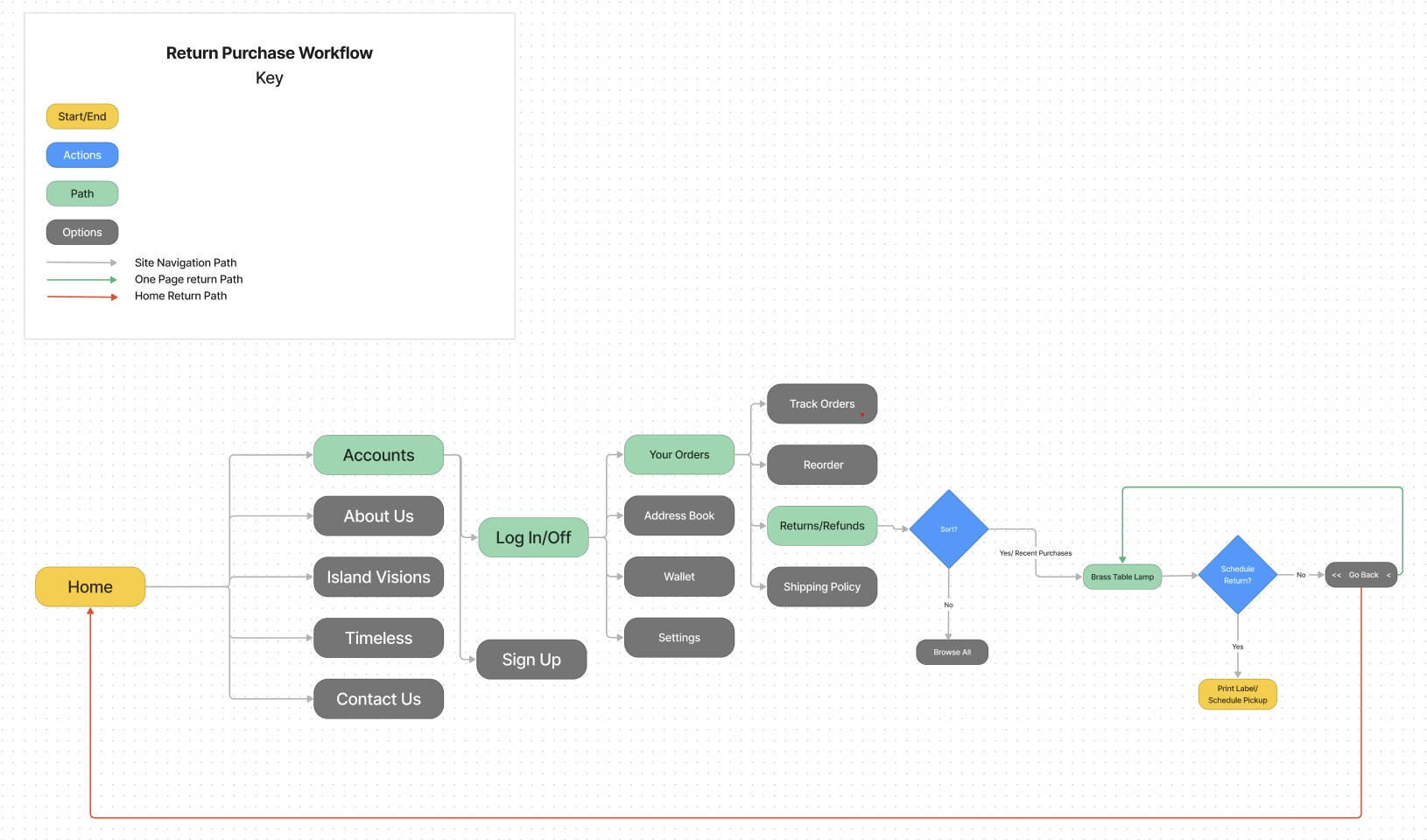Screen dimensions: 1427x840
Task: Click the Reorder node
Action: click(x=822, y=465)
